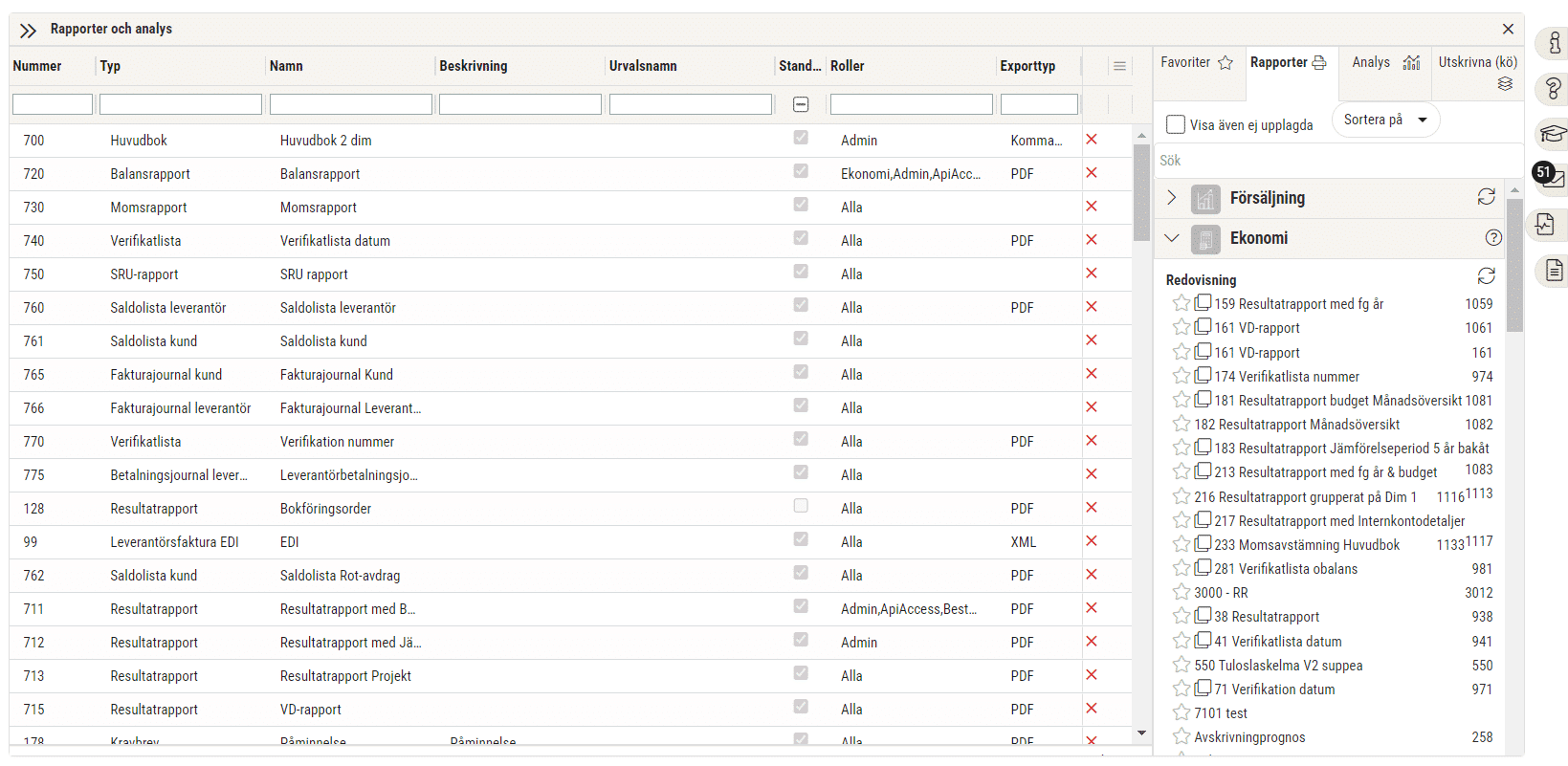Toggle Standard checkbox for Resultatrapport Projekt
The width and height of the screenshot is (1568, 766).
click(x=801, y=673)
